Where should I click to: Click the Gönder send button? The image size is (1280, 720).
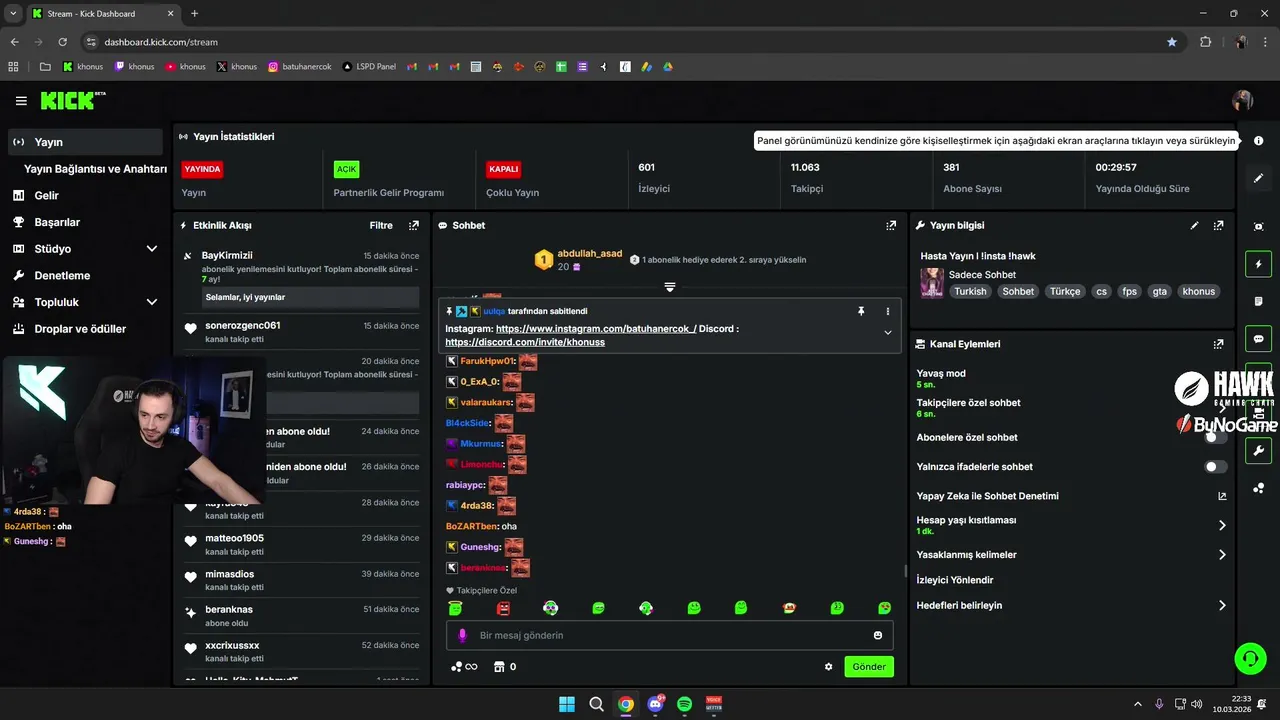[x=869, y=667]
